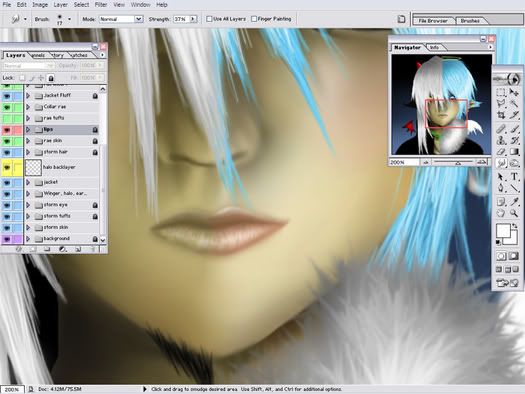
Task: Toggle the Lock all padlock button
Action: click(x=51, y=78)
